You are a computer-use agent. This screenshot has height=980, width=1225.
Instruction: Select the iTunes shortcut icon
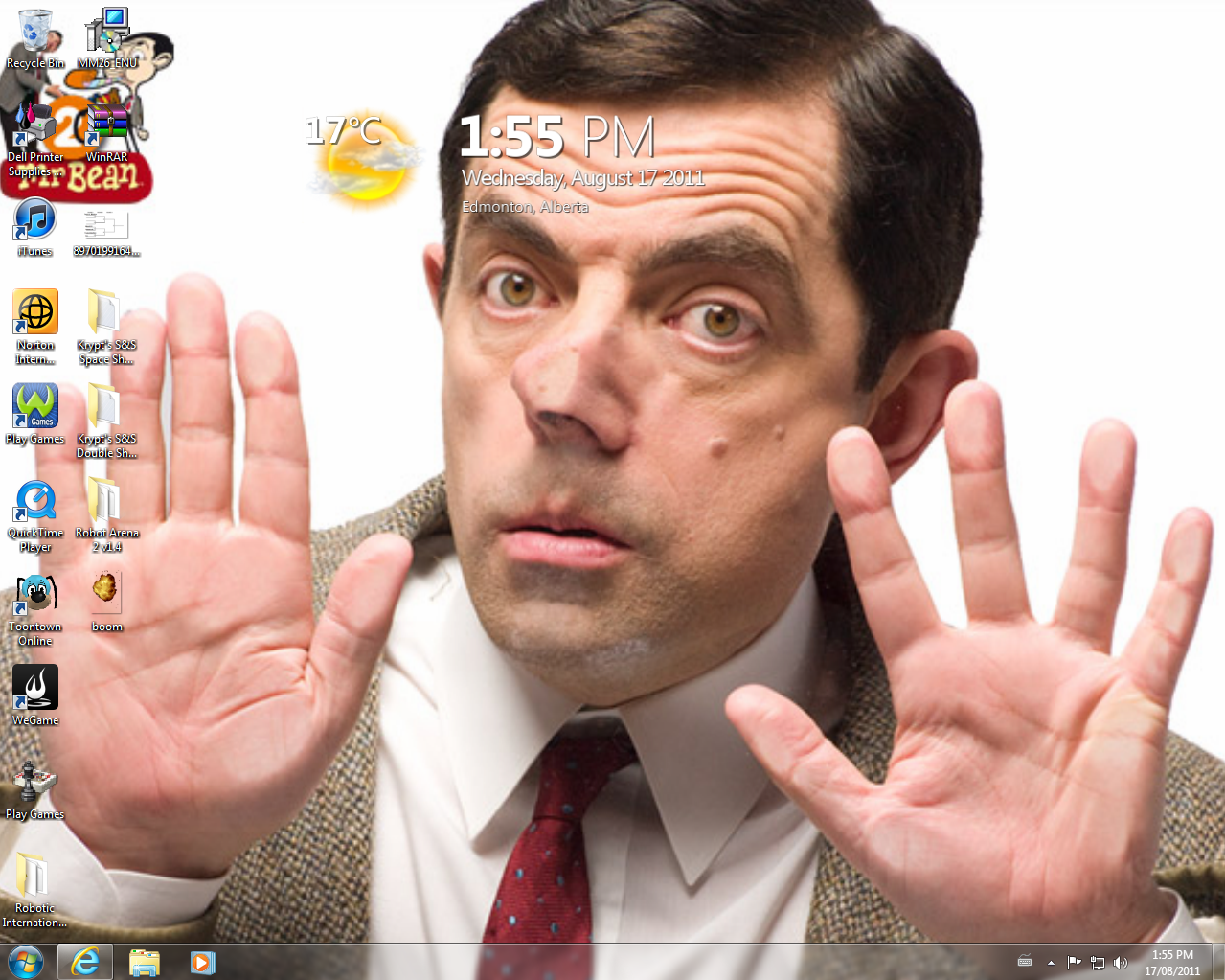click(x=35, y=227)
